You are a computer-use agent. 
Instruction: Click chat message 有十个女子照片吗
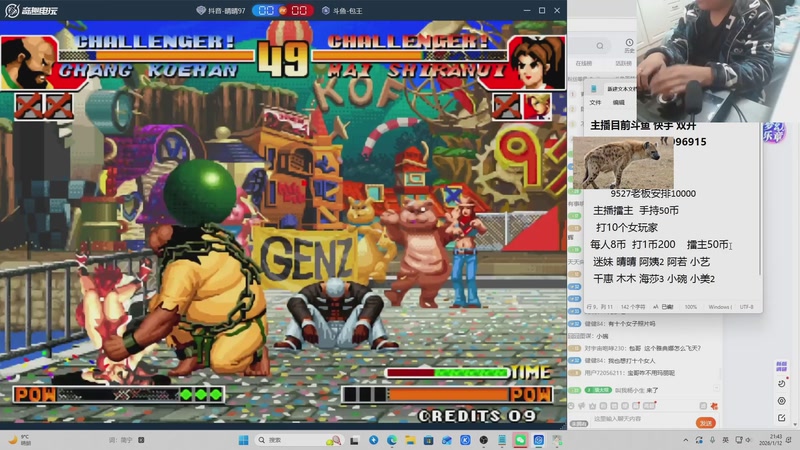(x=632, y=323)
